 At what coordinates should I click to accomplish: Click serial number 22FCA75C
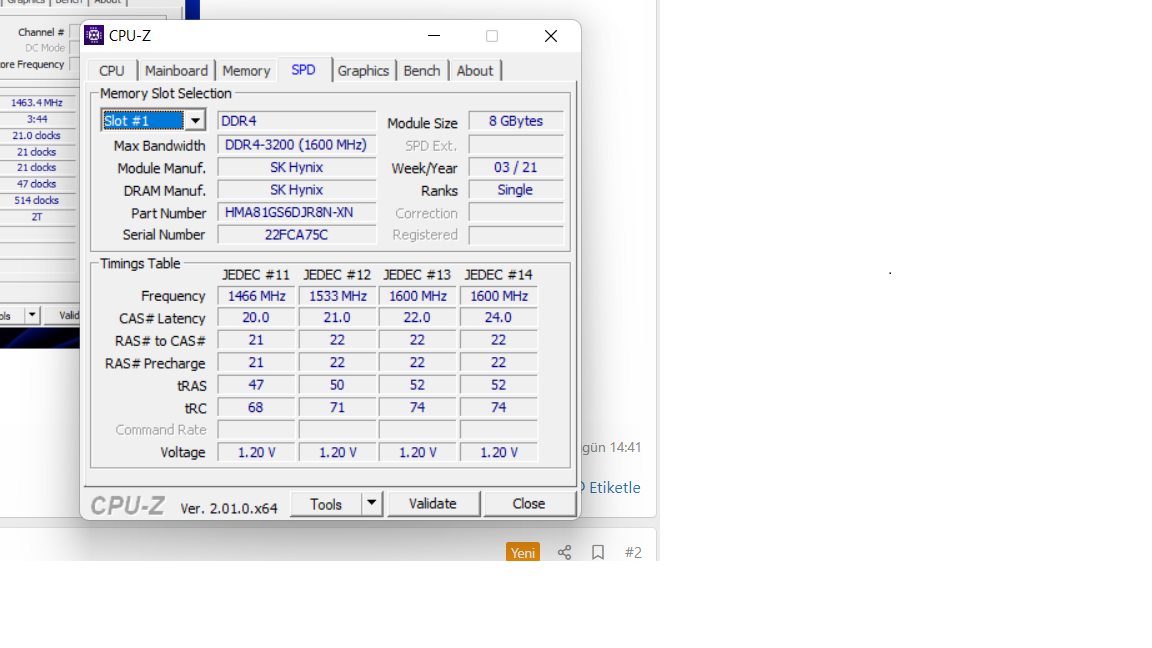point(297,234)
